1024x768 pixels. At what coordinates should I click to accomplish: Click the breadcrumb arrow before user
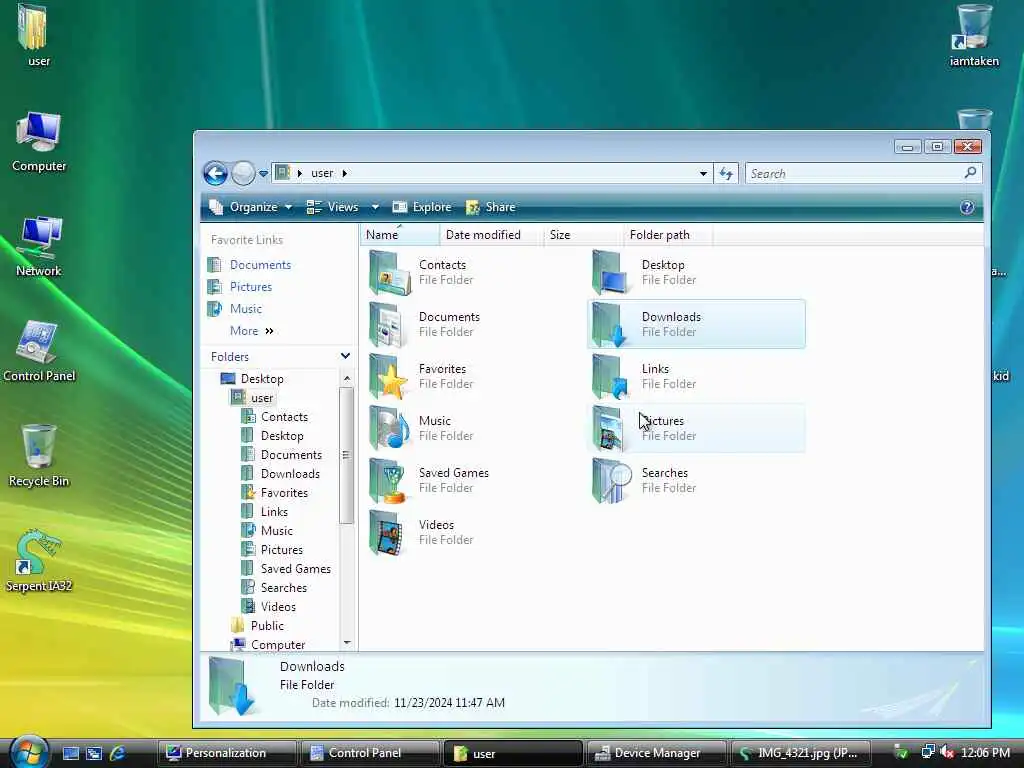pyautogui.click(x=300, y=173)
